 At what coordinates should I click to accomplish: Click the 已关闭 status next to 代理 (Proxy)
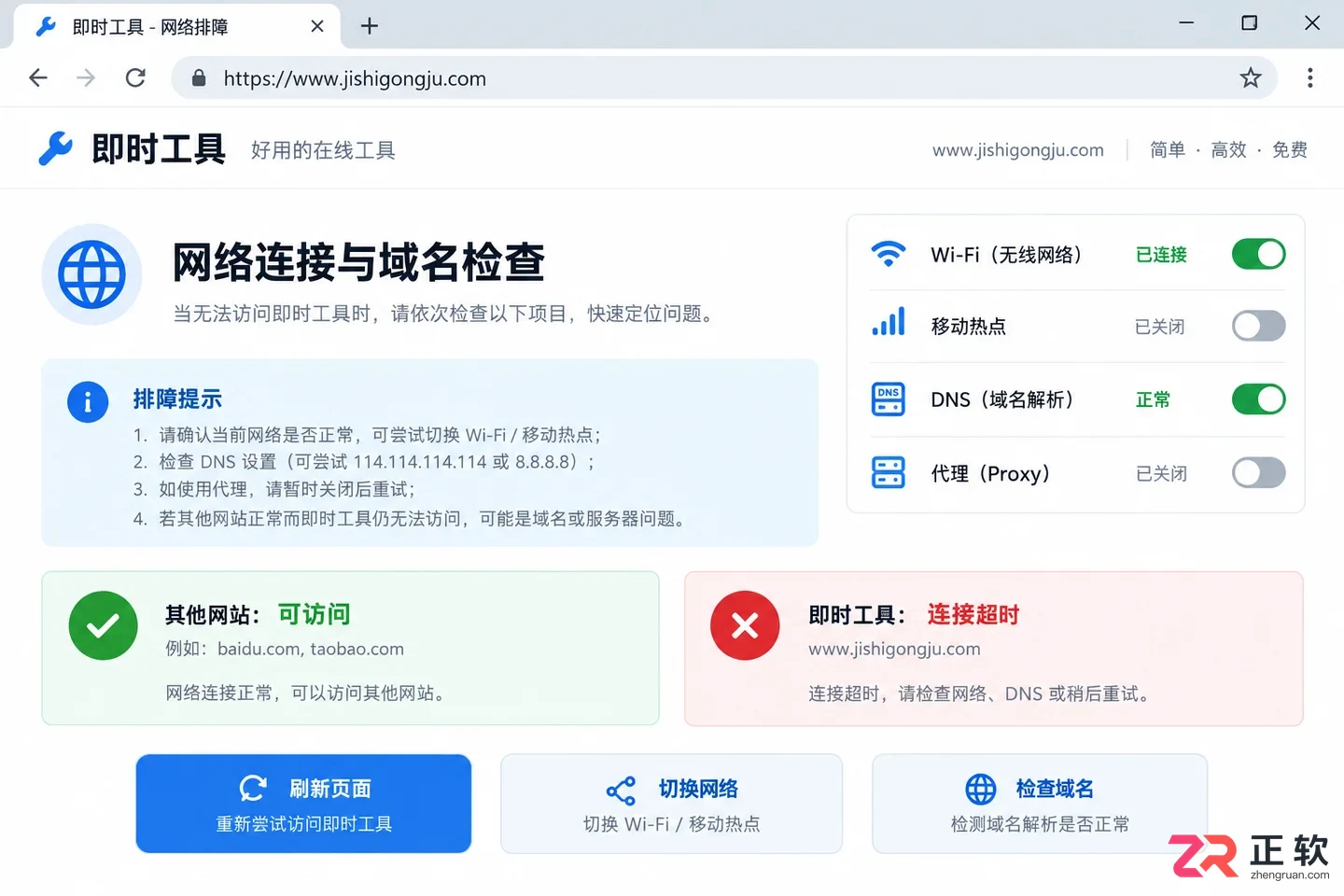1162,473
